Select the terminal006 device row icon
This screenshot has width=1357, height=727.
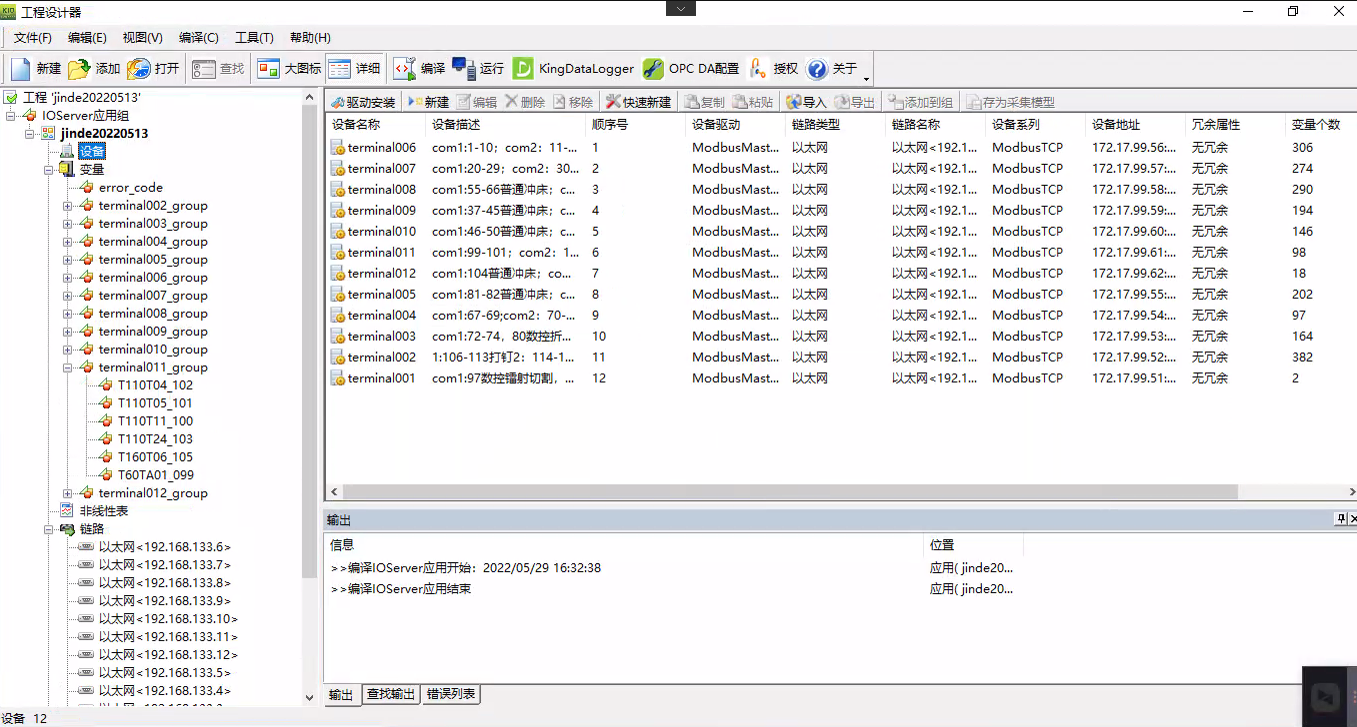point(338,147)
